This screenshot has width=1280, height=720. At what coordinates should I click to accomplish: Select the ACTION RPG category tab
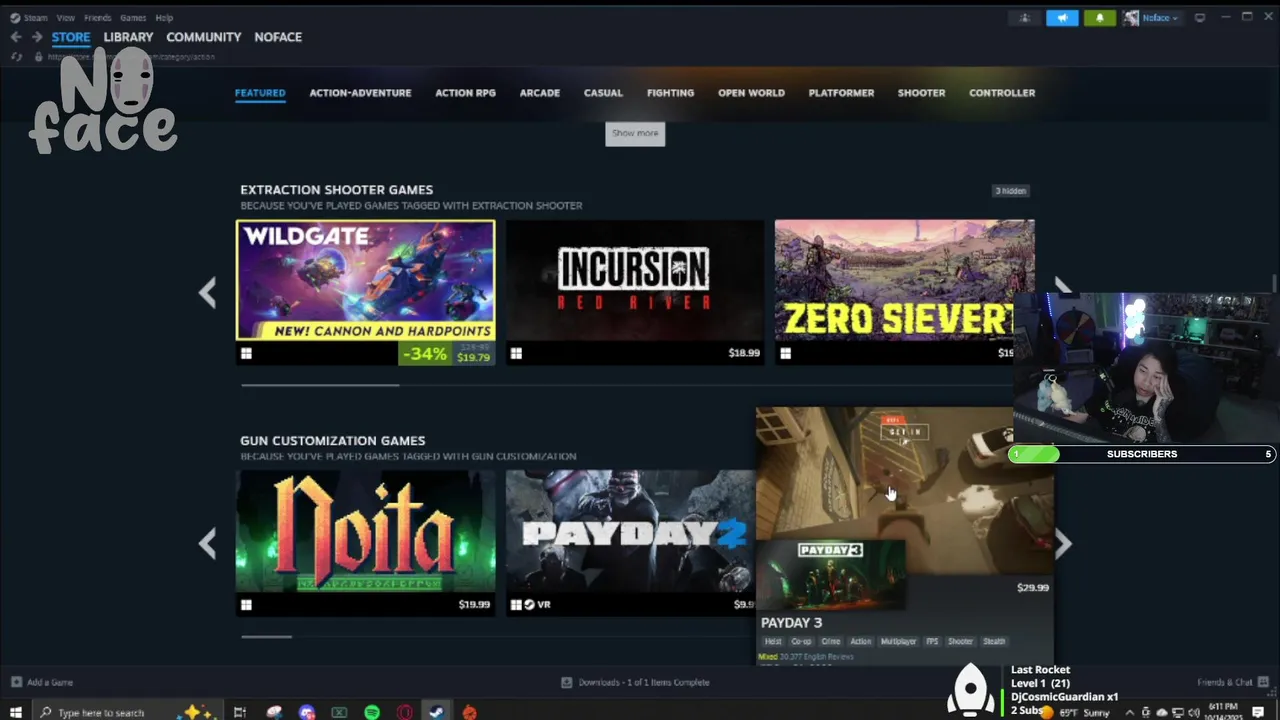click(x=465, y=93)
